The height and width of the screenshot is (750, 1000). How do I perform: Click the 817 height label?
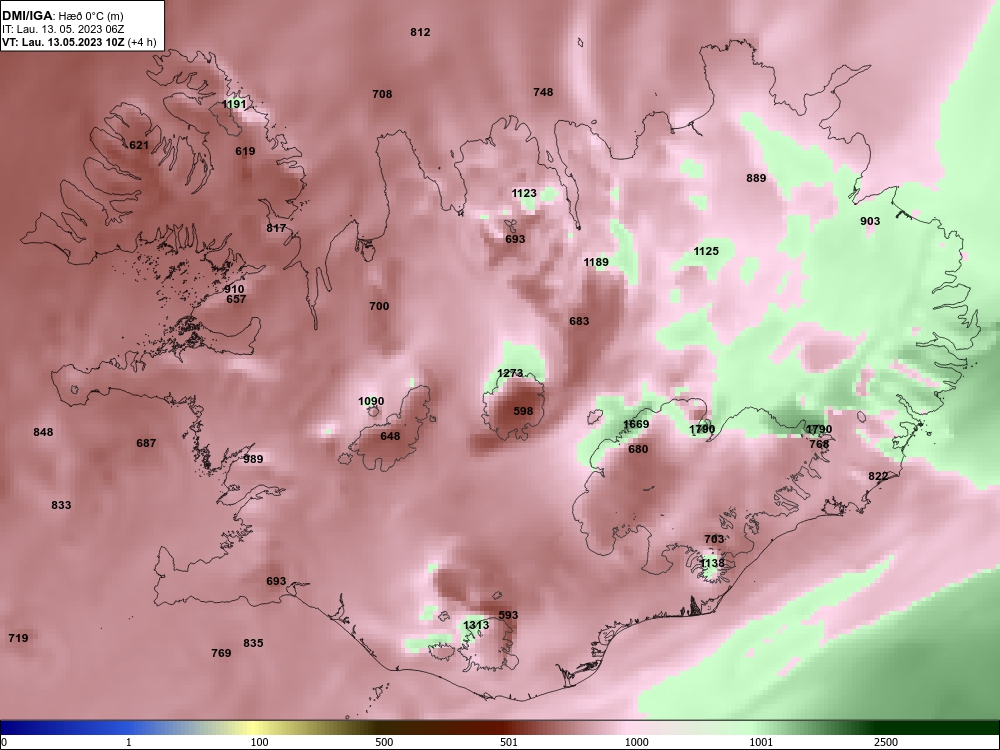click(x=276, y=228)
